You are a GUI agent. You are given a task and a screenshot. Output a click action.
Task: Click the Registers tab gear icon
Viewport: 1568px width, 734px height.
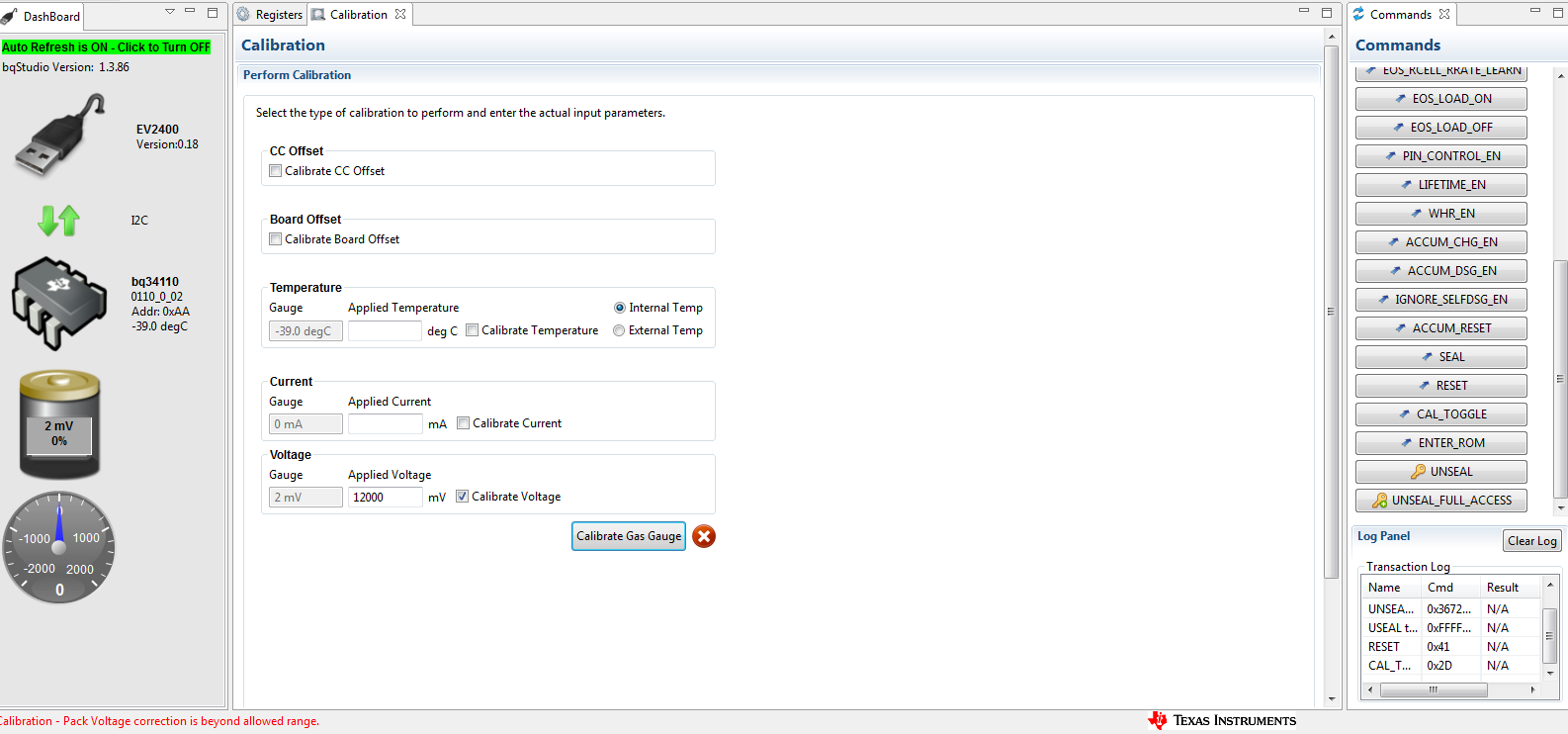point(243,14)
